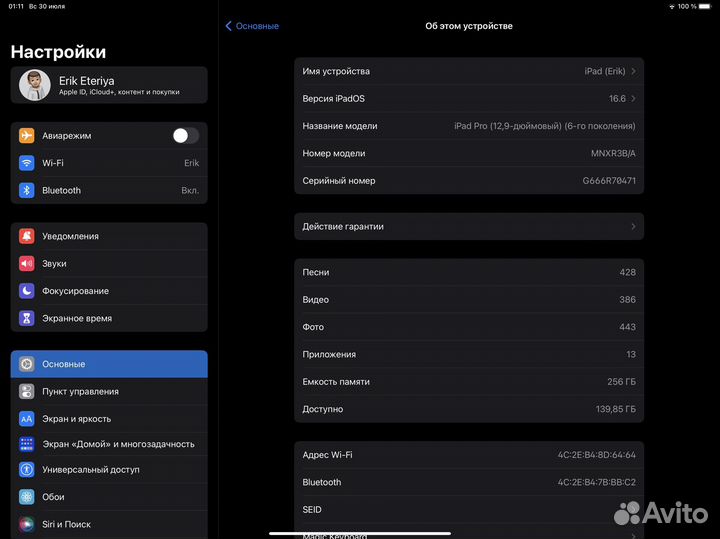Tap the Siri и Поиск icon
This screenshot has height=539, width=720.
click(x=27, y=524)
